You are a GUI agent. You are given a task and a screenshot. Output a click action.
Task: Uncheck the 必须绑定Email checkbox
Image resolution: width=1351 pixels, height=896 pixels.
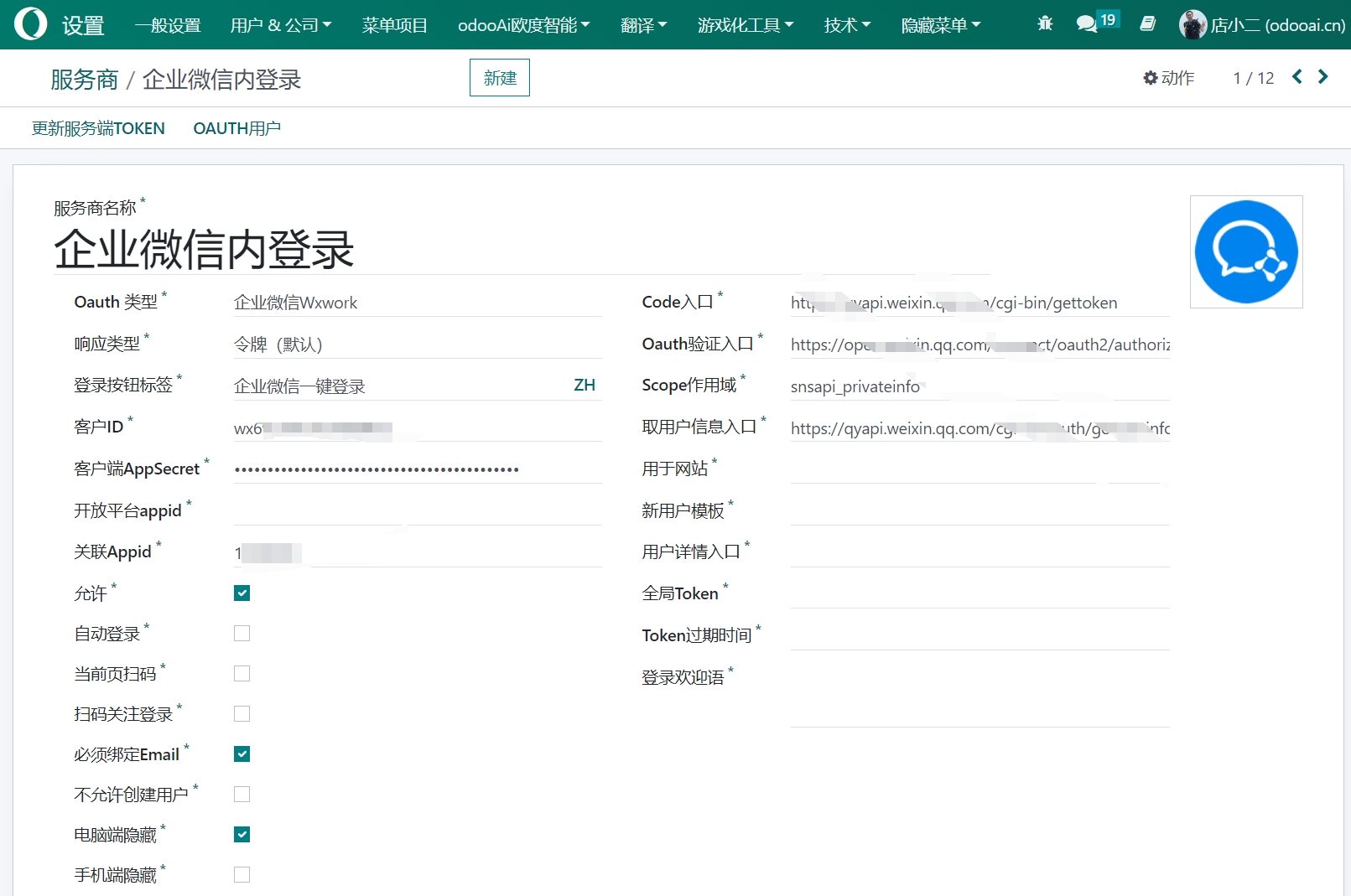click(242, 754)
